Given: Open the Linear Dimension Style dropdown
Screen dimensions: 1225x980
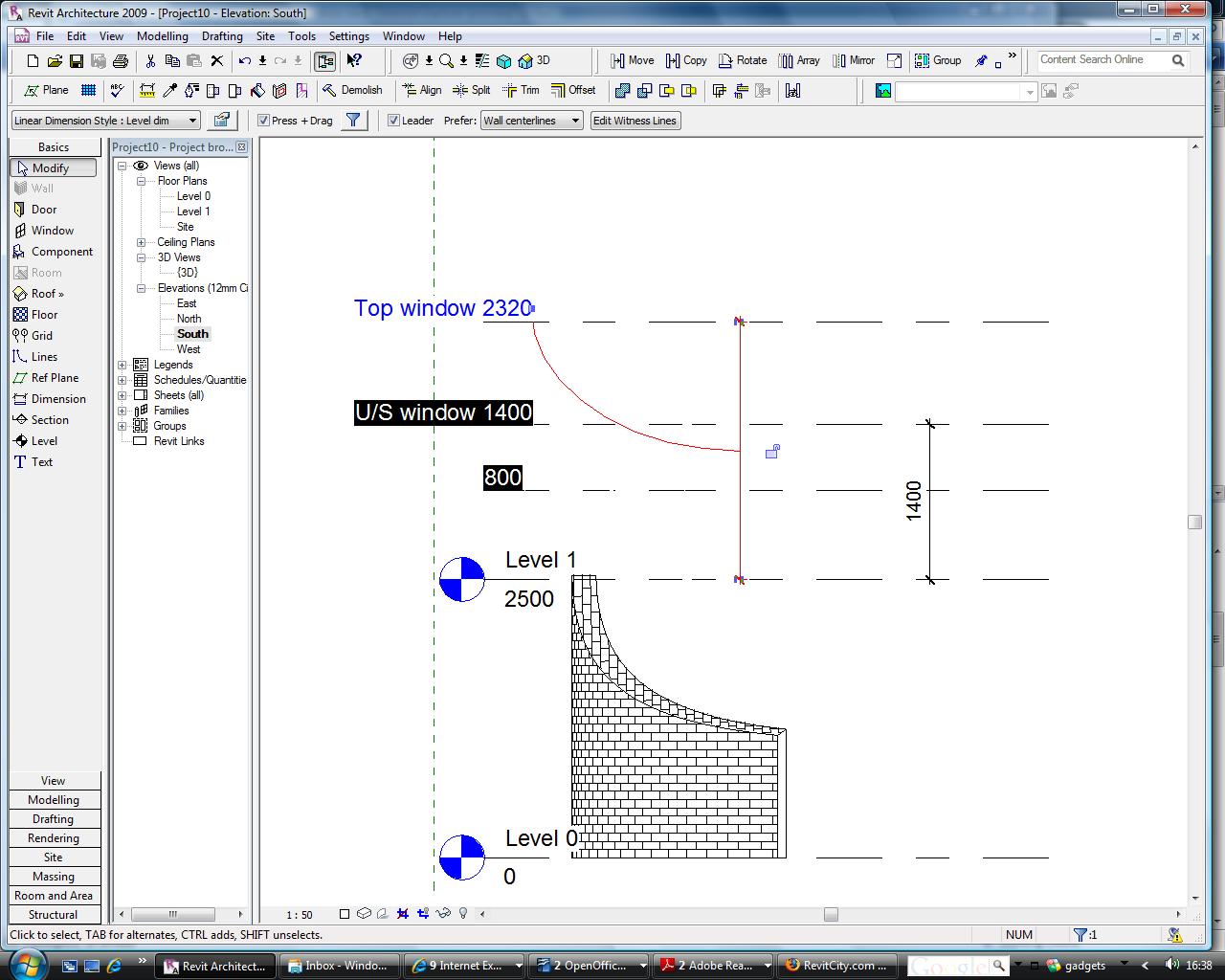Looking at the screenshot, I should 105,121.
